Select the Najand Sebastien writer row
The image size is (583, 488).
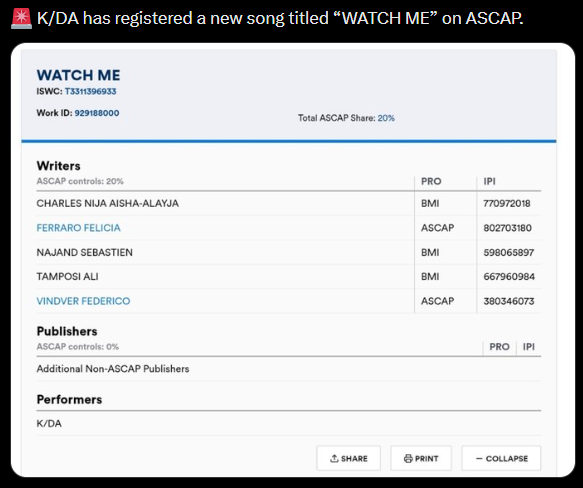pos(289,252)
